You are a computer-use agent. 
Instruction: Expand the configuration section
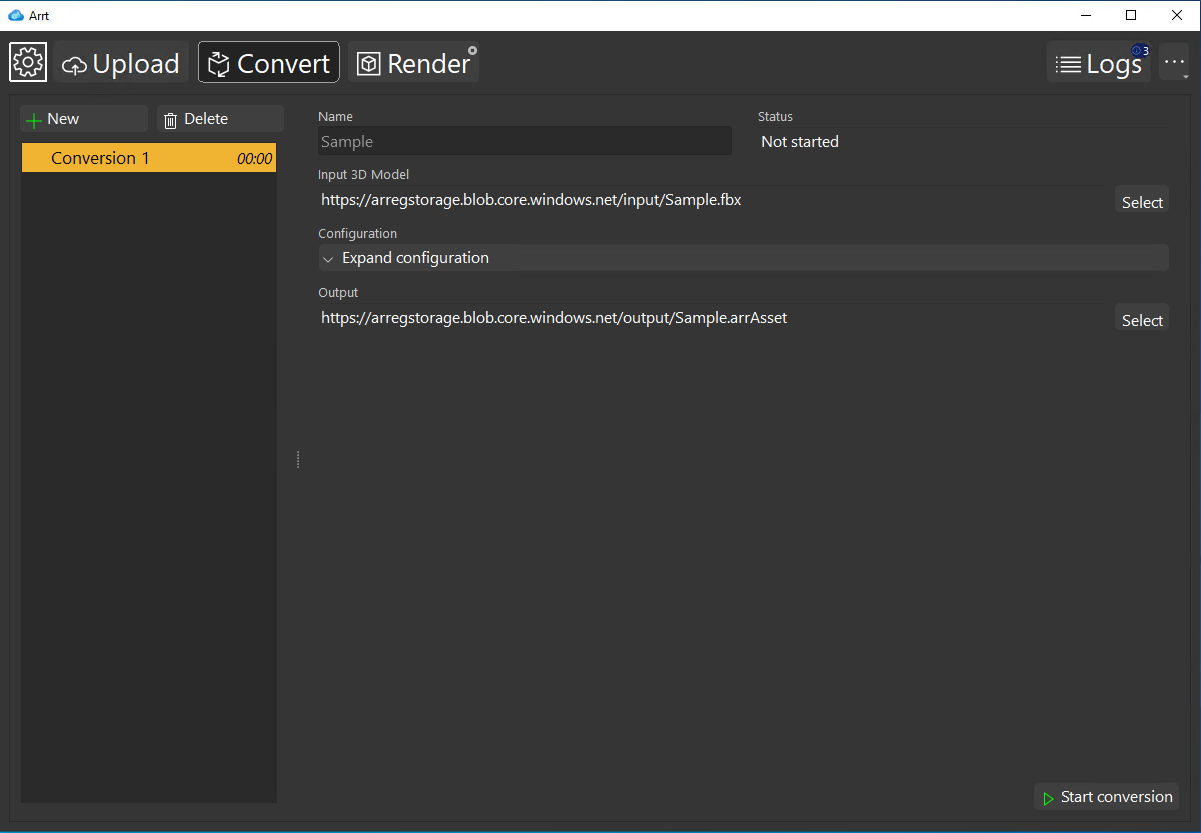pyautogui.click(x=743, y=258)
